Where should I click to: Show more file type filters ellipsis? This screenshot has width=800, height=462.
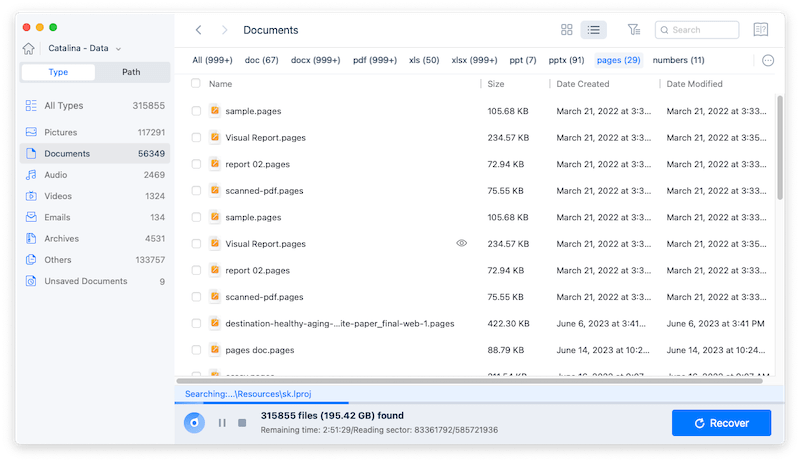pos(768,61)
